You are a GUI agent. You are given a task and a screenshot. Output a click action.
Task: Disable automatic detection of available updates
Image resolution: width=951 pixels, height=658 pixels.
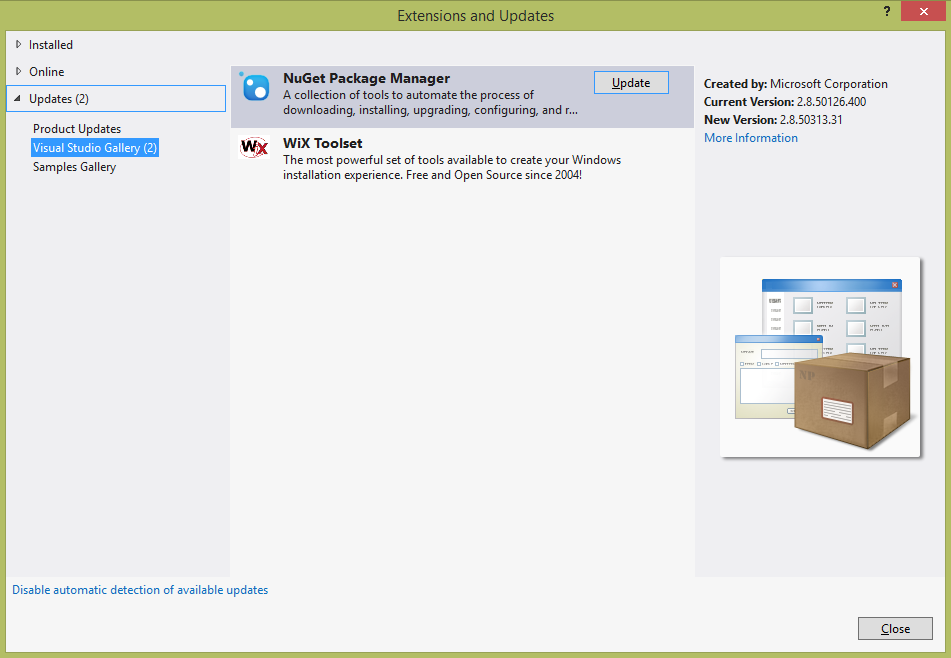coord(140,589)
